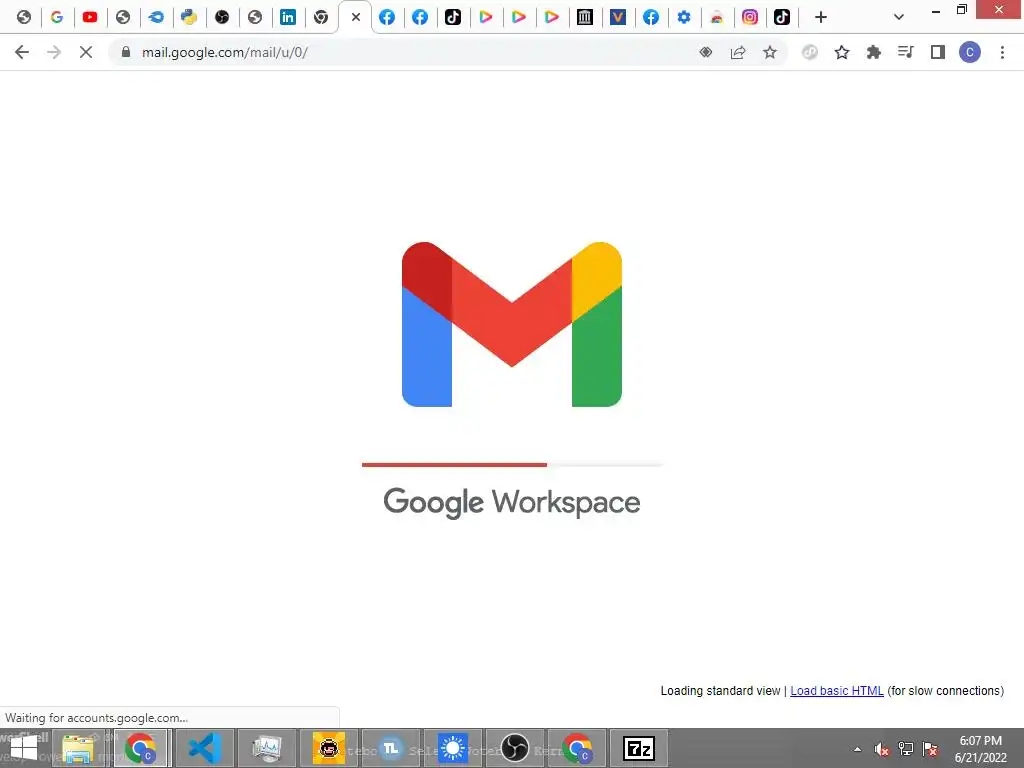This screenshot has height=768, width=1024.
Task: Click the Waiting for accounts.google.com status text
Action: coord(97,718)
